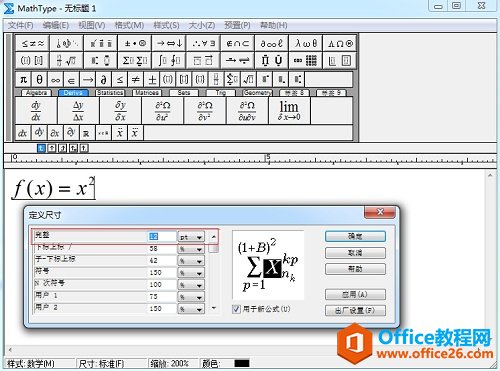Click the 用户 1 size value field
Screen dimensions: 500x371
(x=162, y=297)
